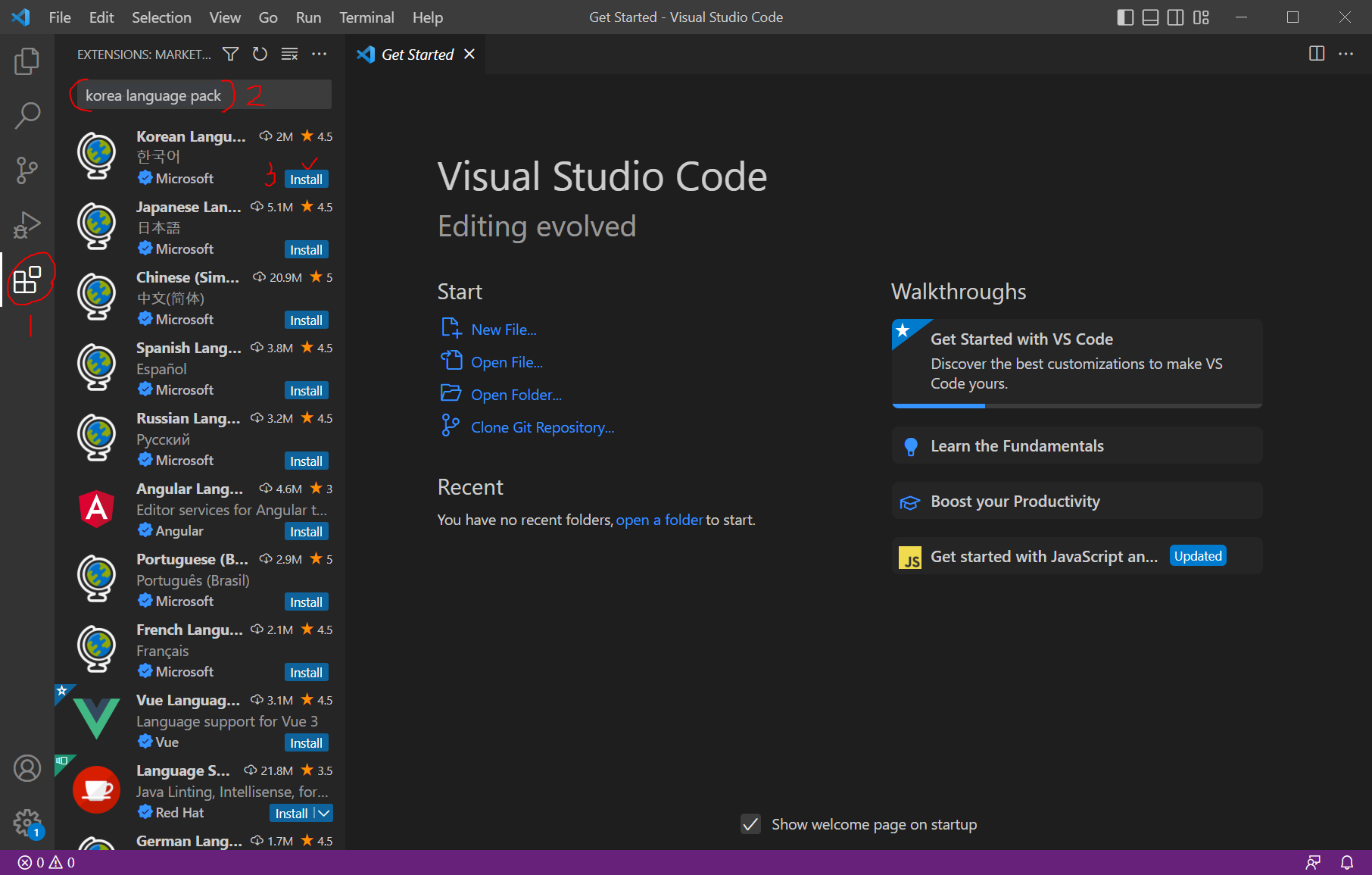
Task: Click the Vue Language Features logo
Action: pyautogui.click(x=97, y=718)
